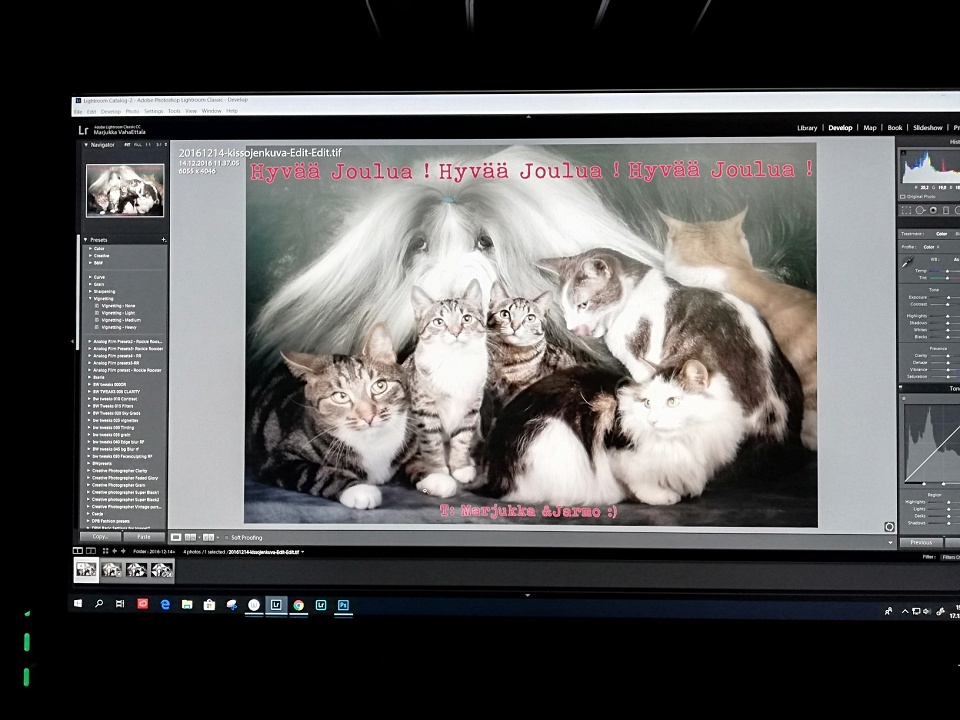Open toolbar options dropdown arrow at right
The width and height of the screenshot is (960, 720).
click(890, 542)
